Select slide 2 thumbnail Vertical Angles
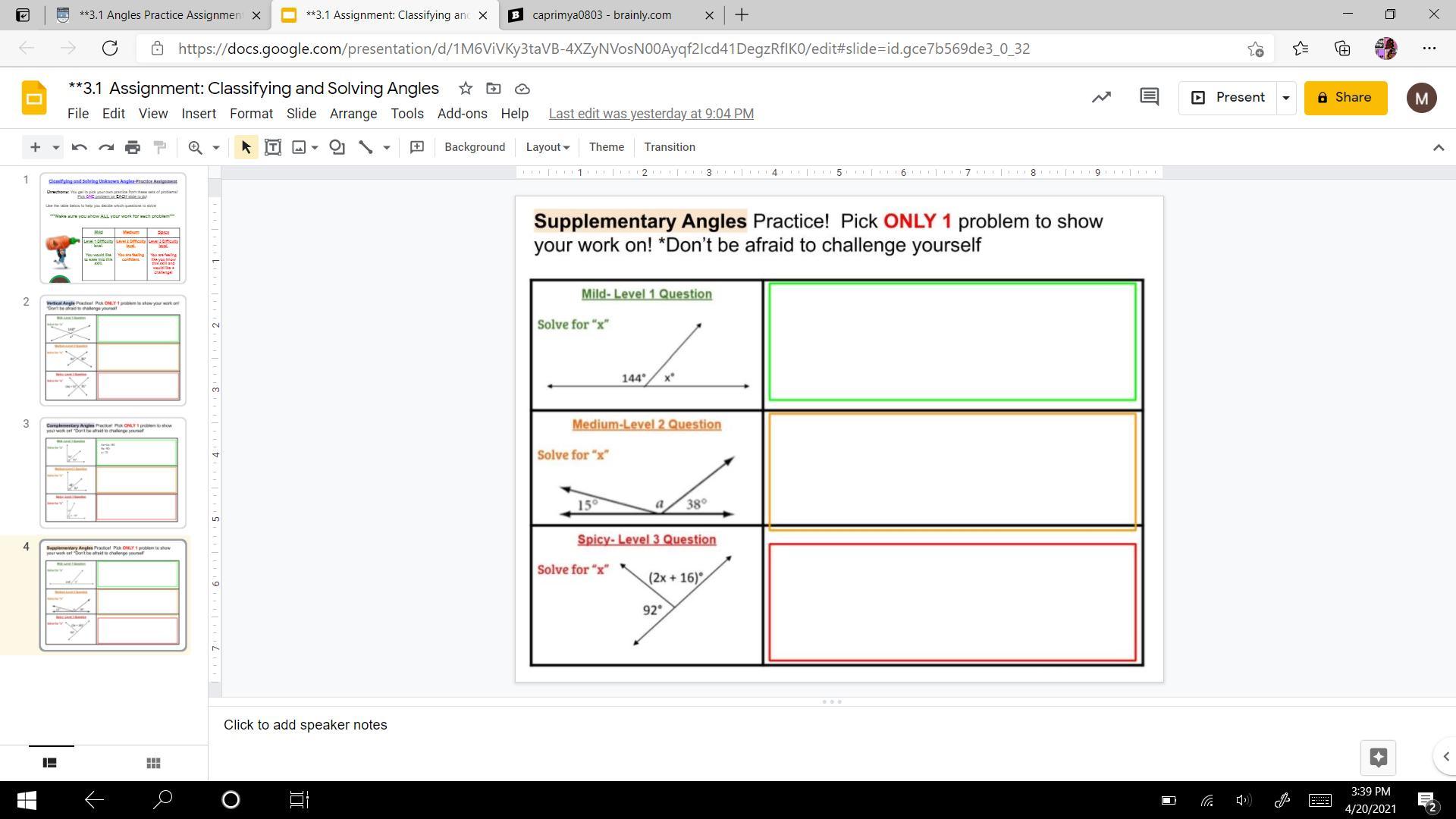The image size is (1456, 819). [113, 350]
